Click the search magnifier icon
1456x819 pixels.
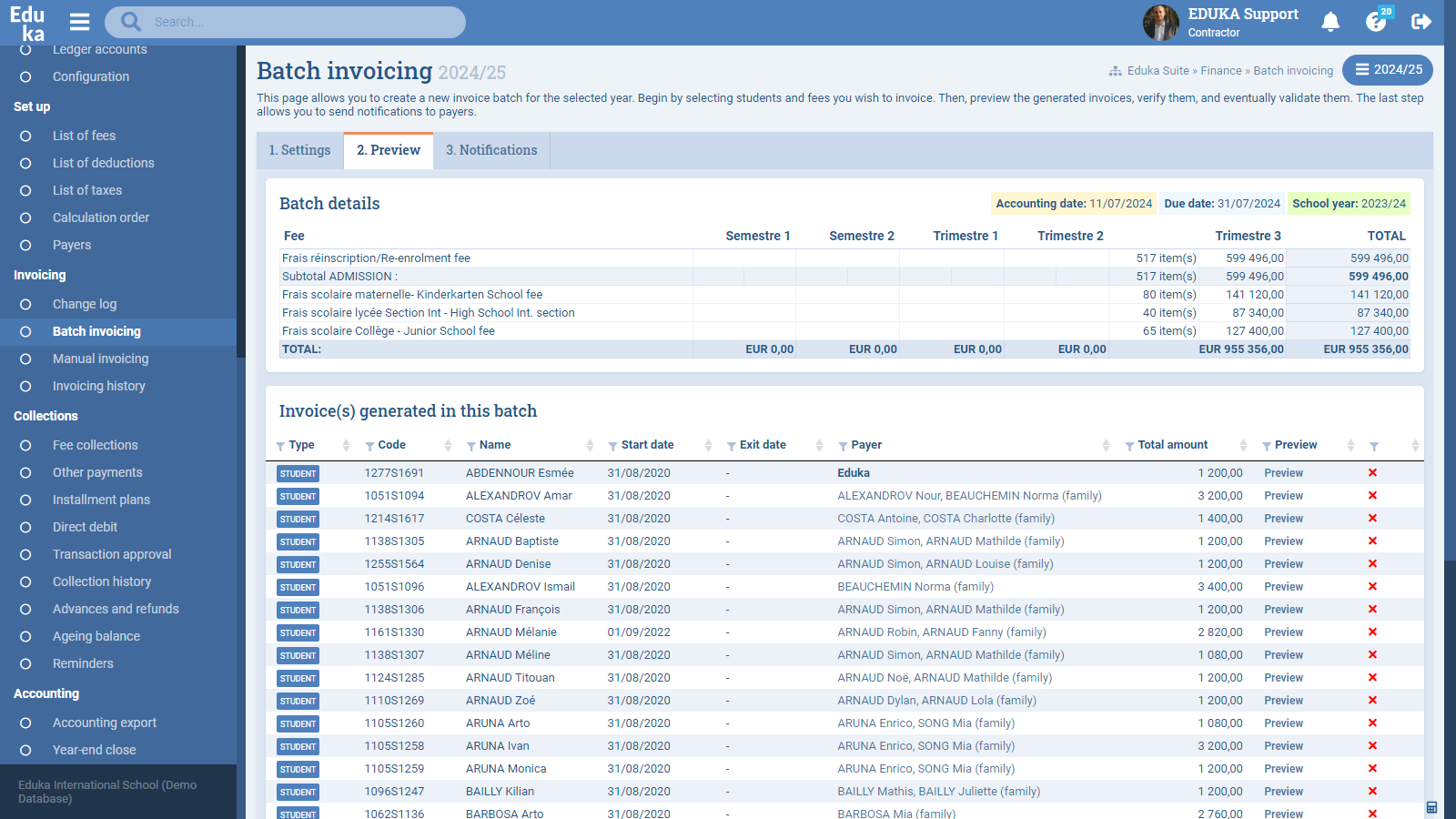(131, 21)
